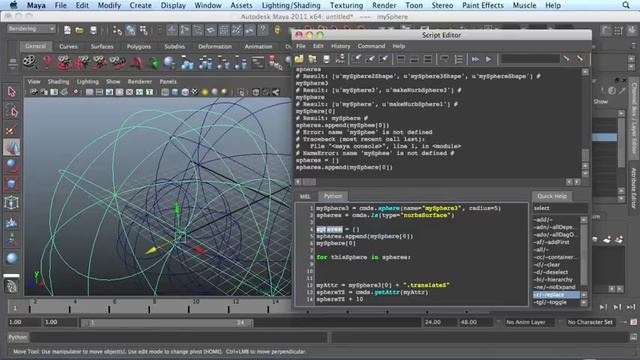Click red question mark shelf icon
640x360 pixels.
click(x=47, y=62)
